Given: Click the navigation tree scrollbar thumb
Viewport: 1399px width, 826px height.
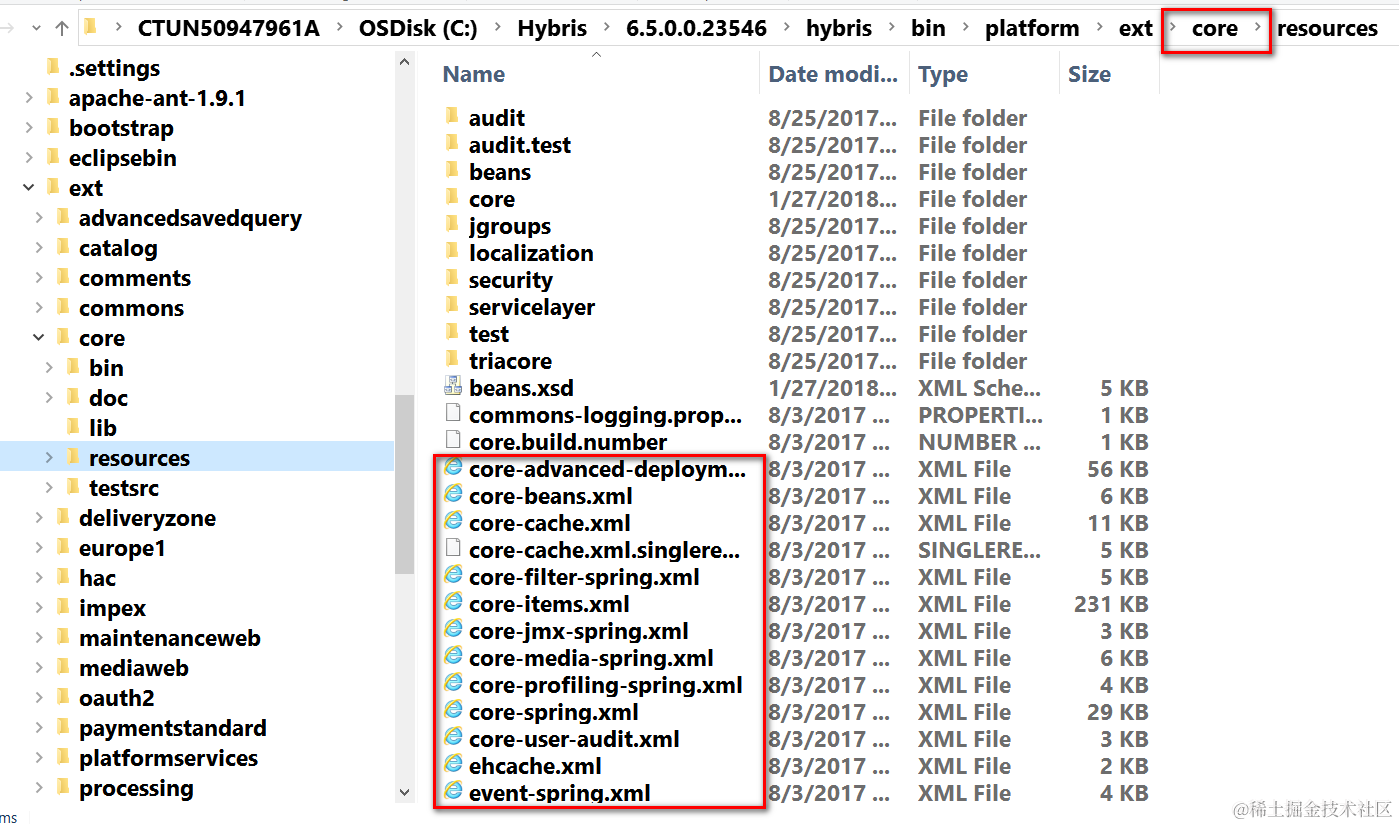Looking at the screenshot, I should pyautogui.click(x=405, y=484).
